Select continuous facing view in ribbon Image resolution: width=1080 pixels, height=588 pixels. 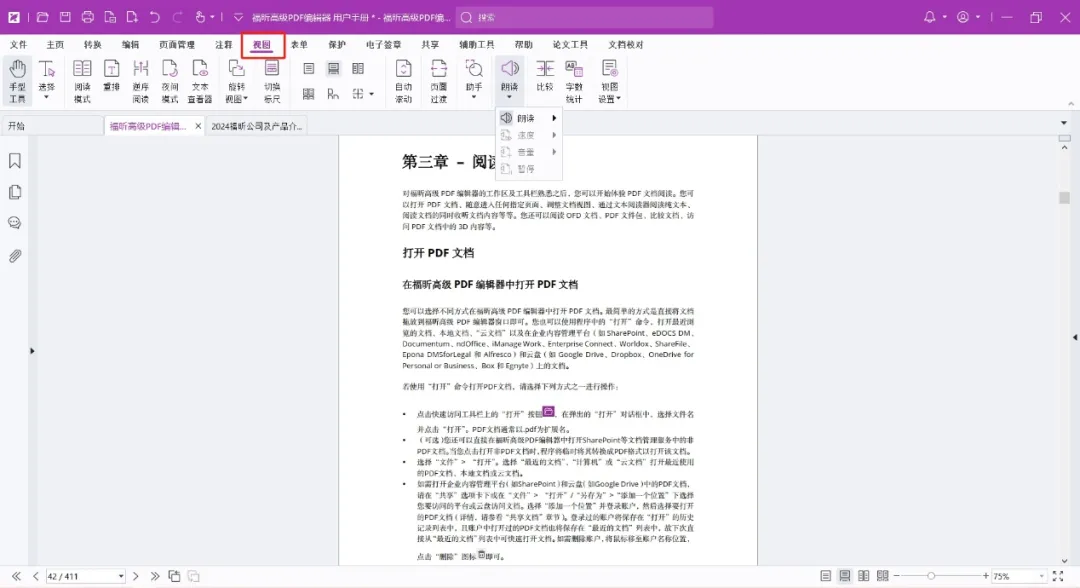click(309, 94)
